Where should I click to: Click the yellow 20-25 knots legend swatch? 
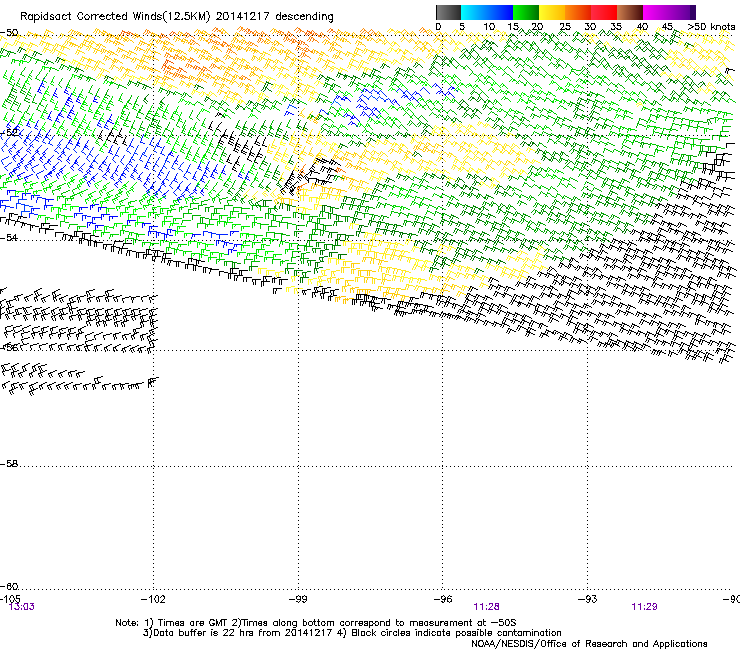552,12
